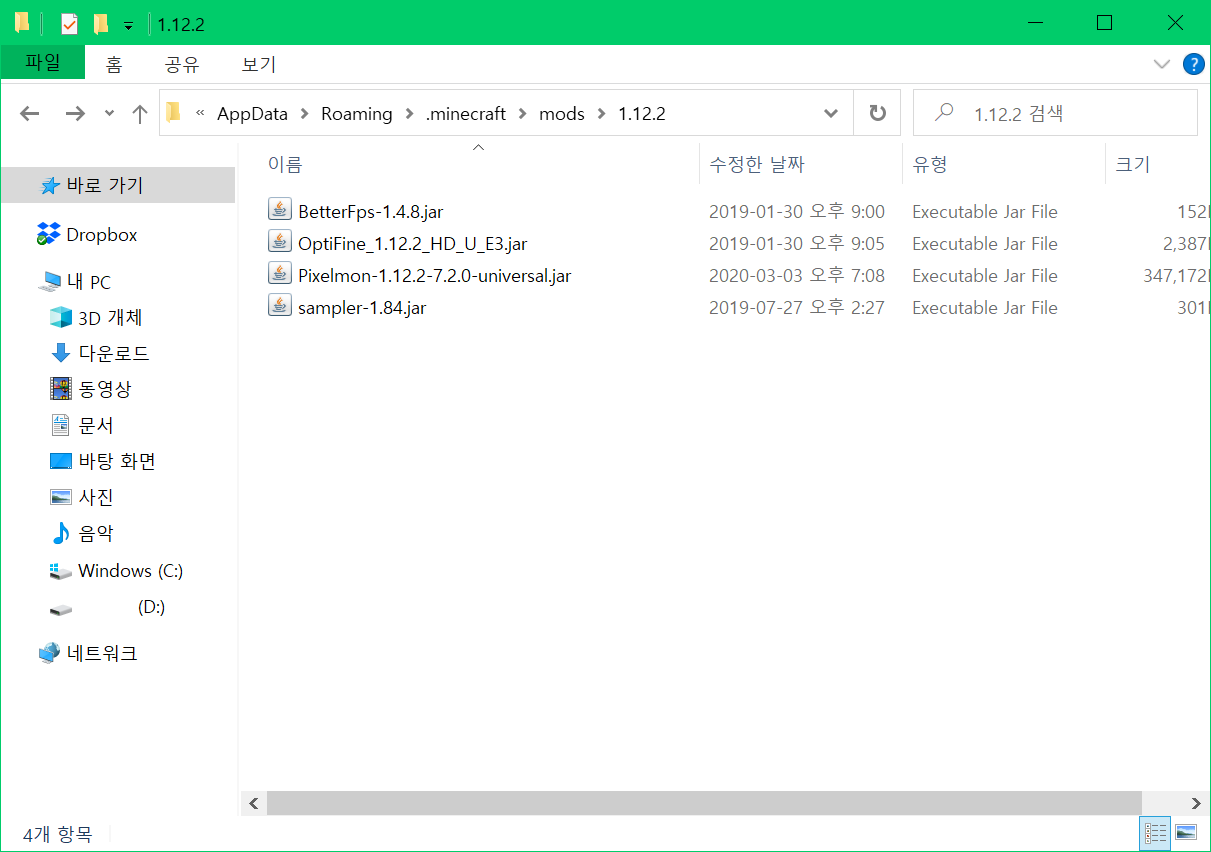Switch to the 홈 ribbon tab
1211x852 pixels.
[x=114, y=65]
